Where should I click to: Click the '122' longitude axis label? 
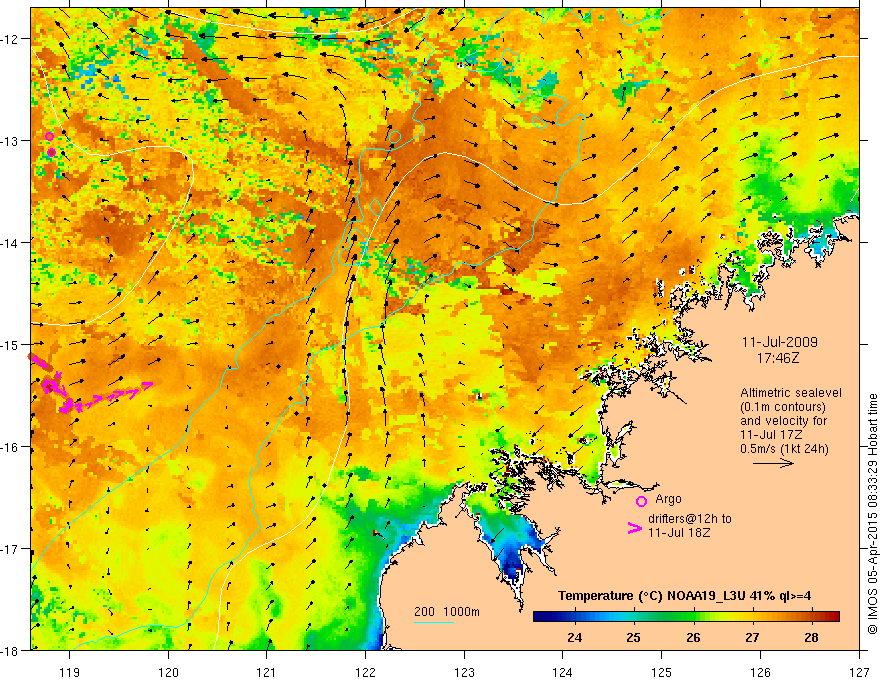[x=365, y=672]
